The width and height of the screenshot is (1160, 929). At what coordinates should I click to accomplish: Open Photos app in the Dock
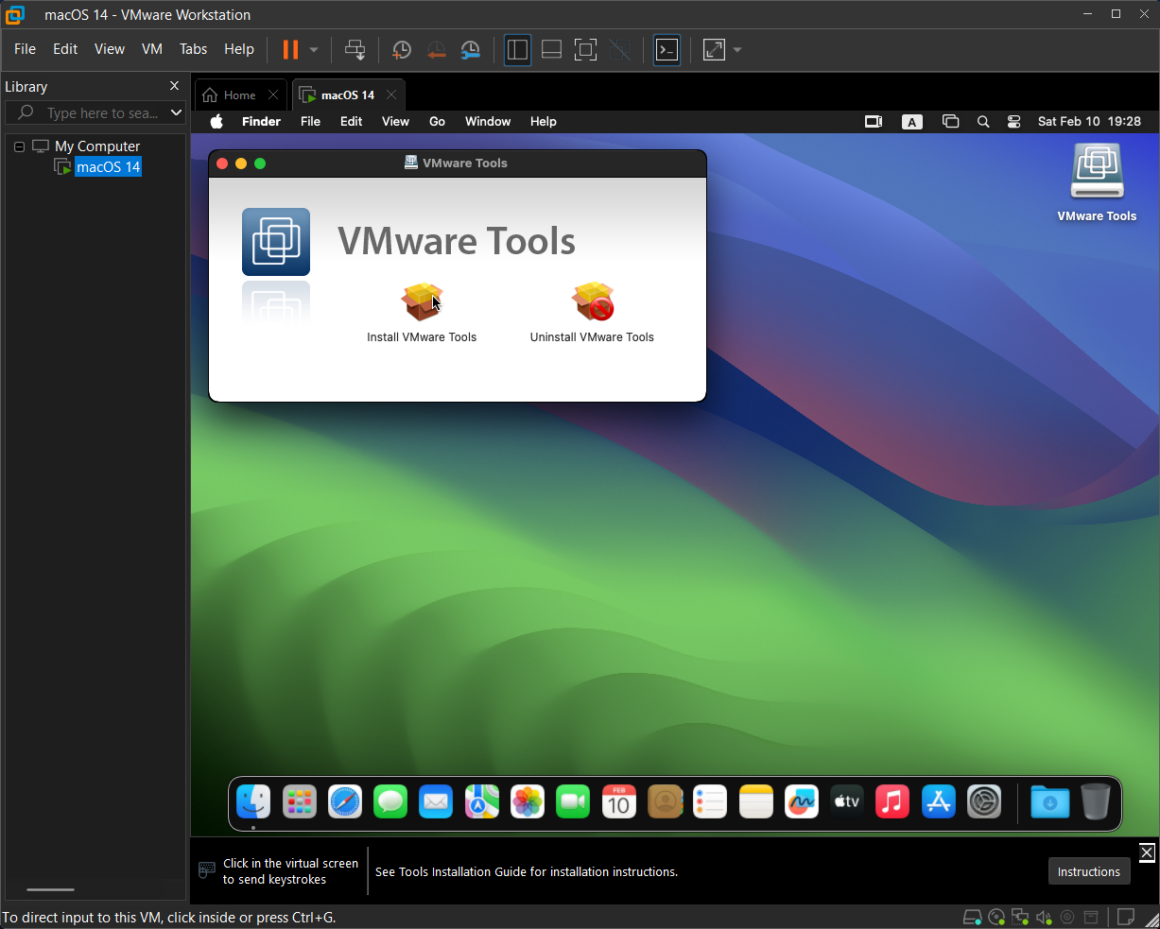tap(527, 802)
